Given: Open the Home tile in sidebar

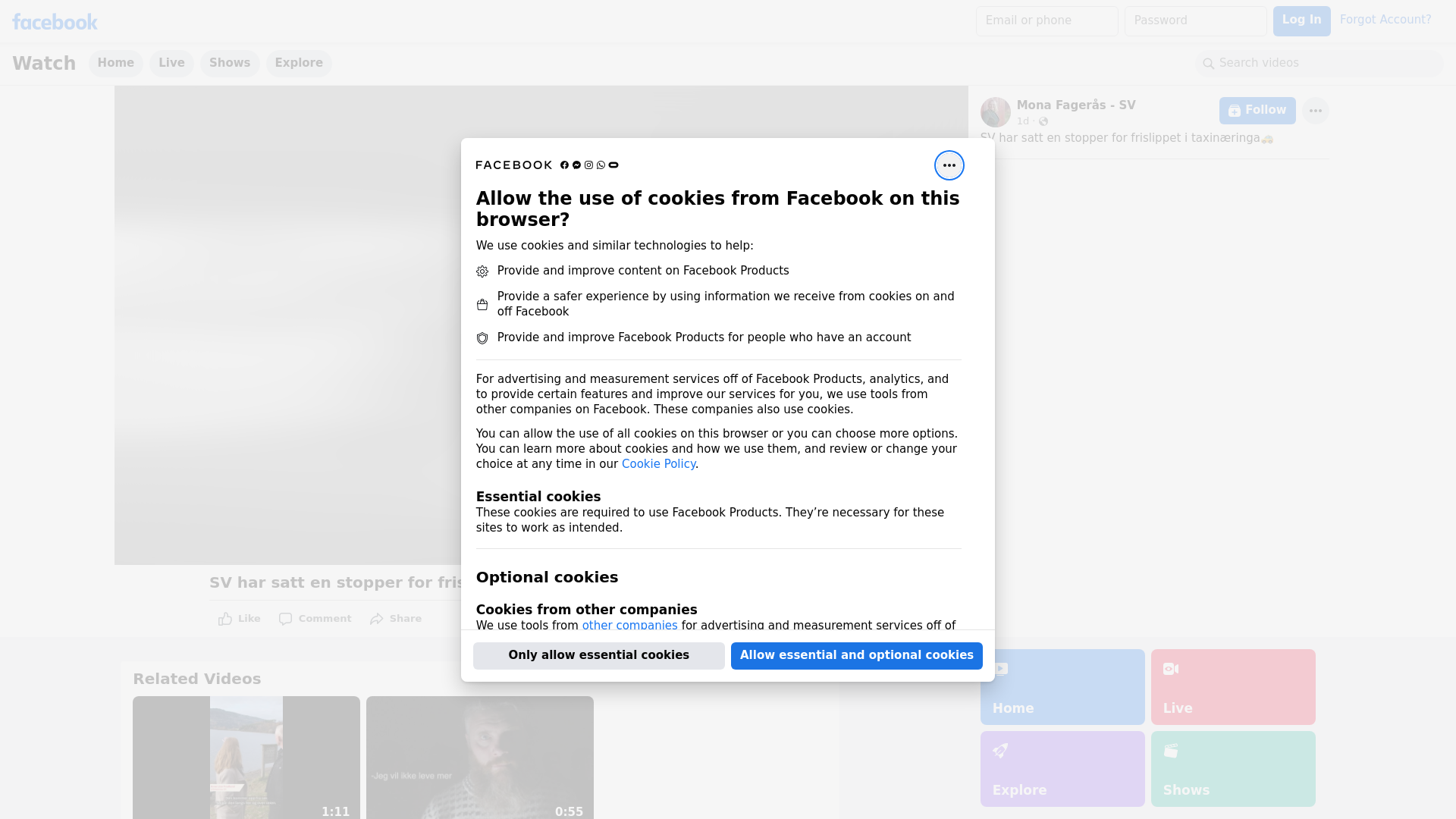Looking at the screenshot, I should coord(1062,686).
